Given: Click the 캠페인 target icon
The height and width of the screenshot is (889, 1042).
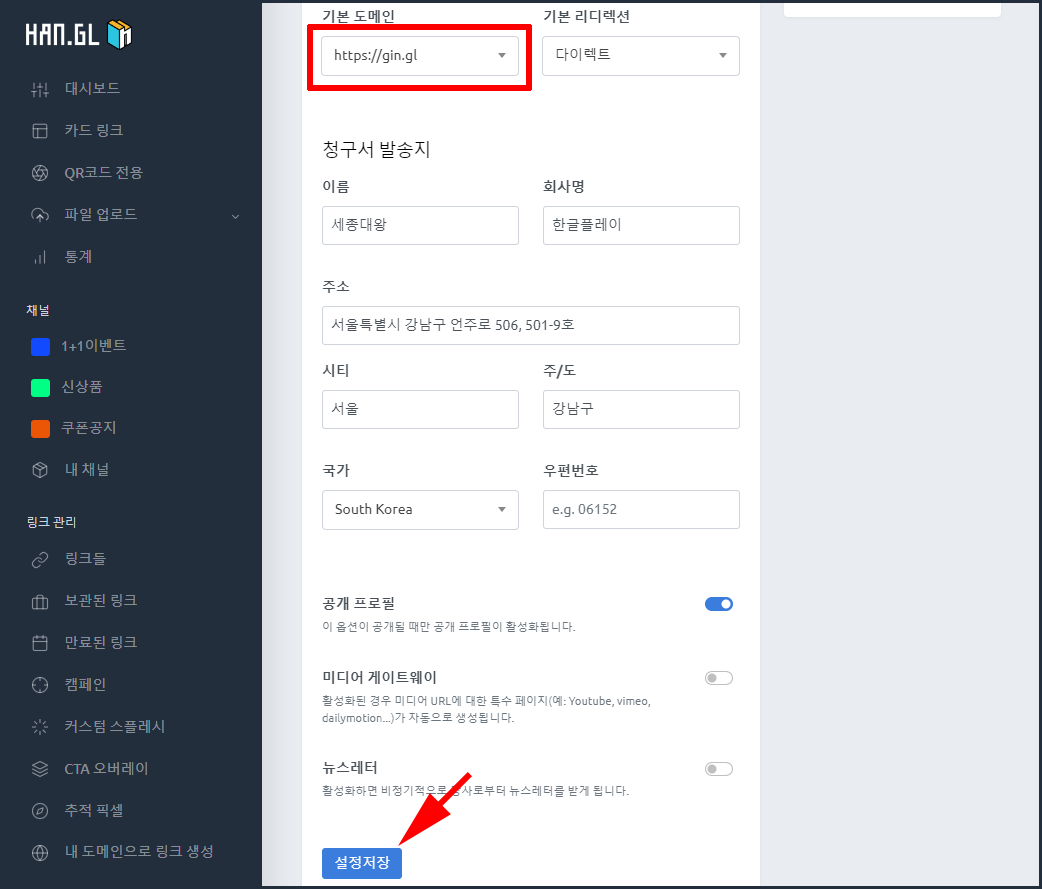Looking at the screenshot, I should pyautogui.click(x=40, y=685).
